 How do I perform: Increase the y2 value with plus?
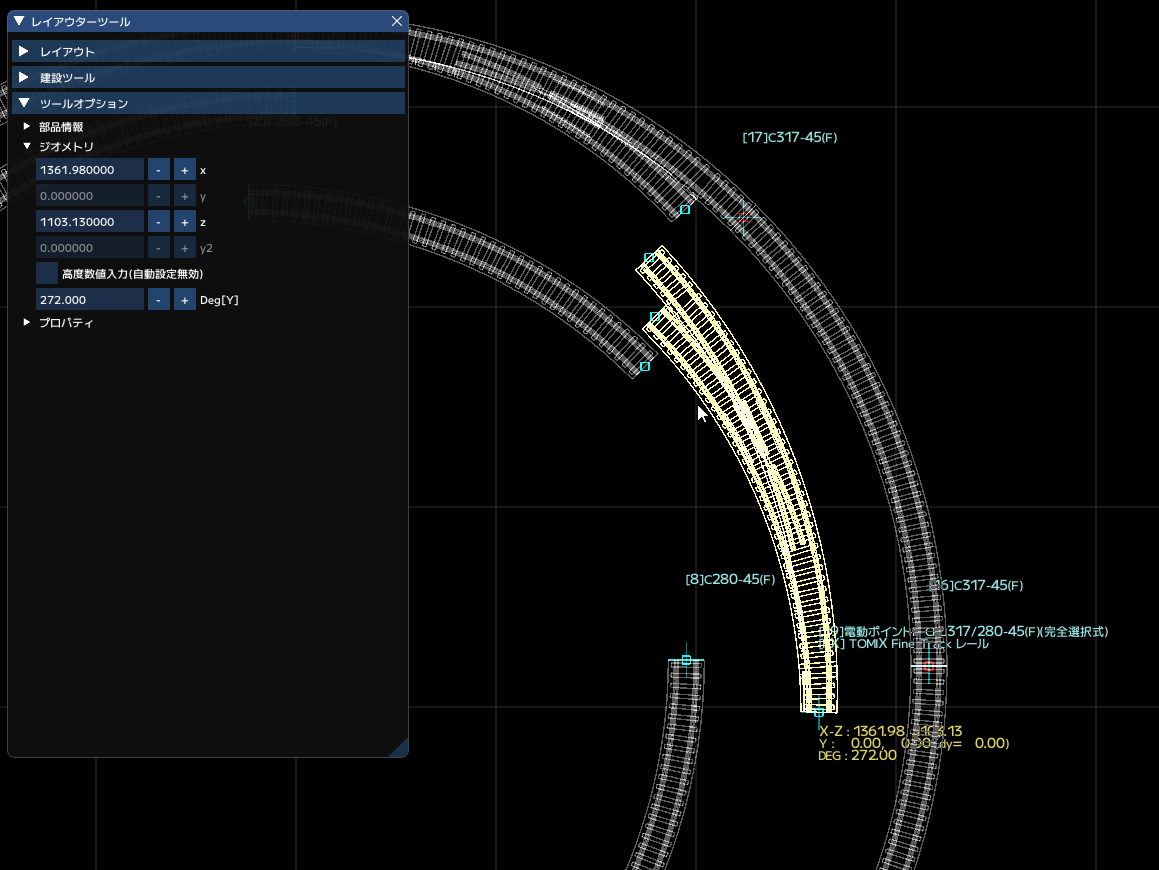[185, 248]
